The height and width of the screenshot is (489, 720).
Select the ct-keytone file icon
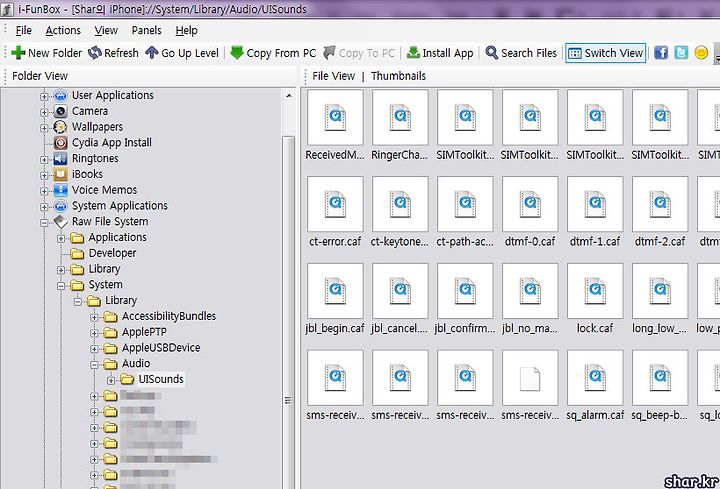pyautogui.click(x=400, y=204)
